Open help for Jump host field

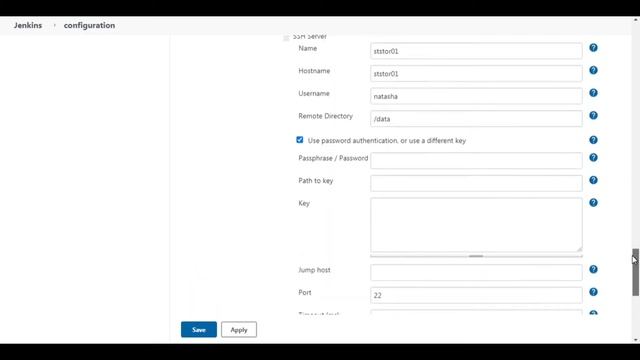pyautogui.click(x=593, y=269)
